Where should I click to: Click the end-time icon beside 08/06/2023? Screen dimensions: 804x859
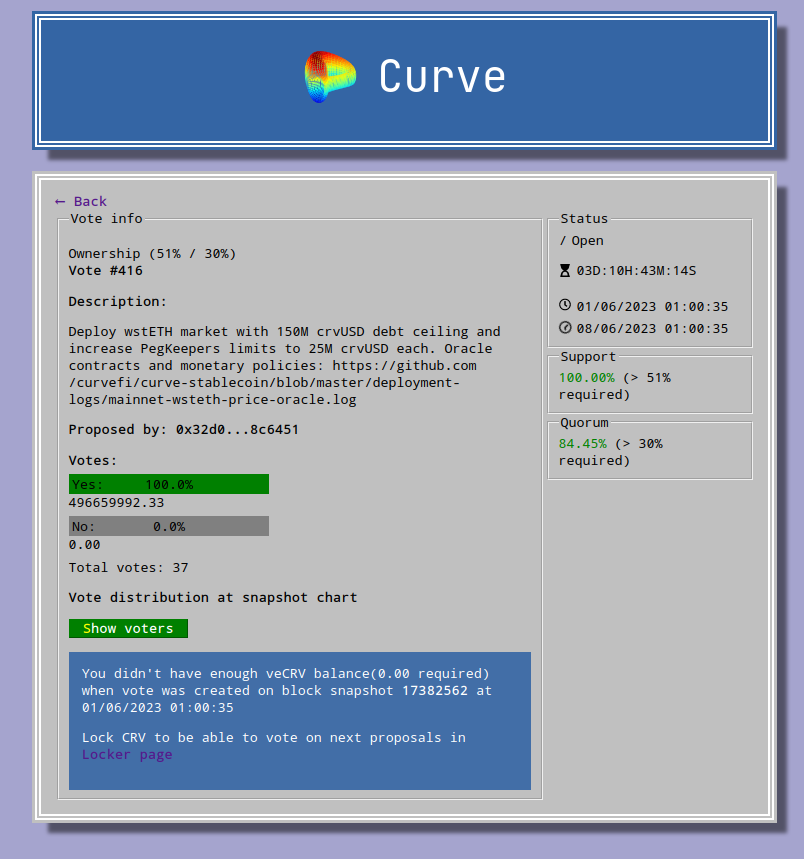[x=565, y=328]
